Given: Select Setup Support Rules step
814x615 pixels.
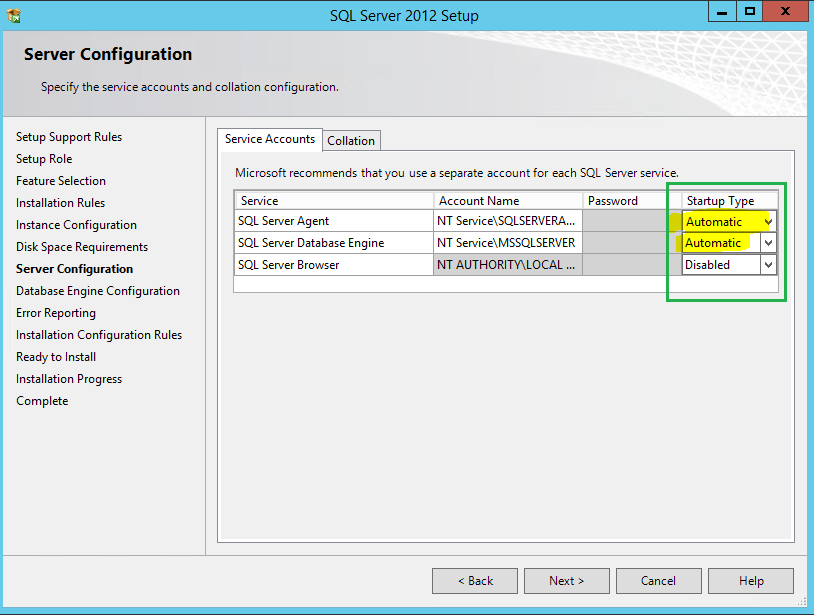Looking at the screenshot, I should tap(69, 137).
